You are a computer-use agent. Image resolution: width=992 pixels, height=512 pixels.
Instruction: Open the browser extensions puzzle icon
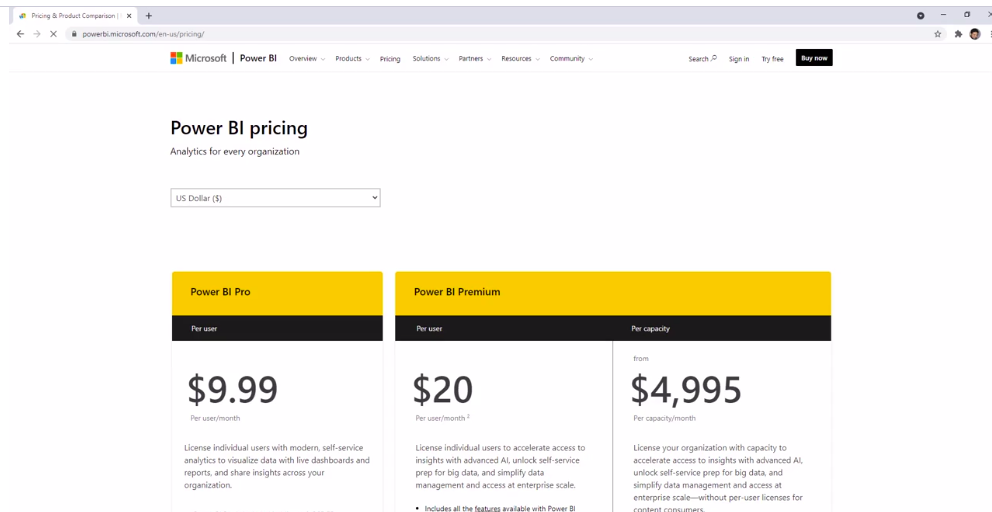[x=958, y=34]
